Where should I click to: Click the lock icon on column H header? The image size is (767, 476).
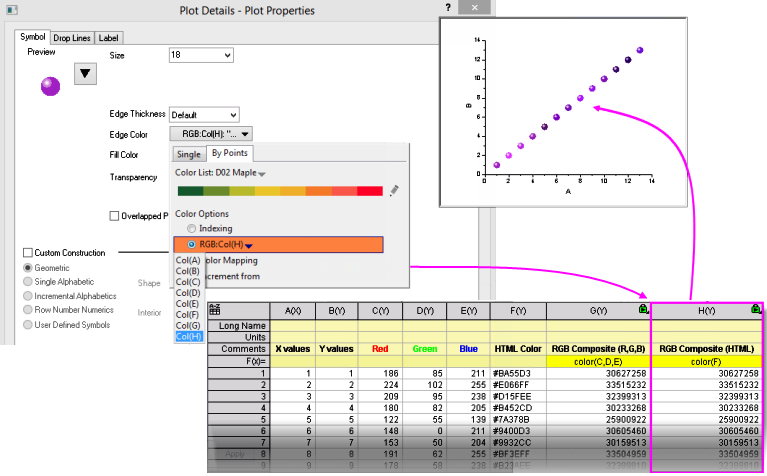pos(756,311)
